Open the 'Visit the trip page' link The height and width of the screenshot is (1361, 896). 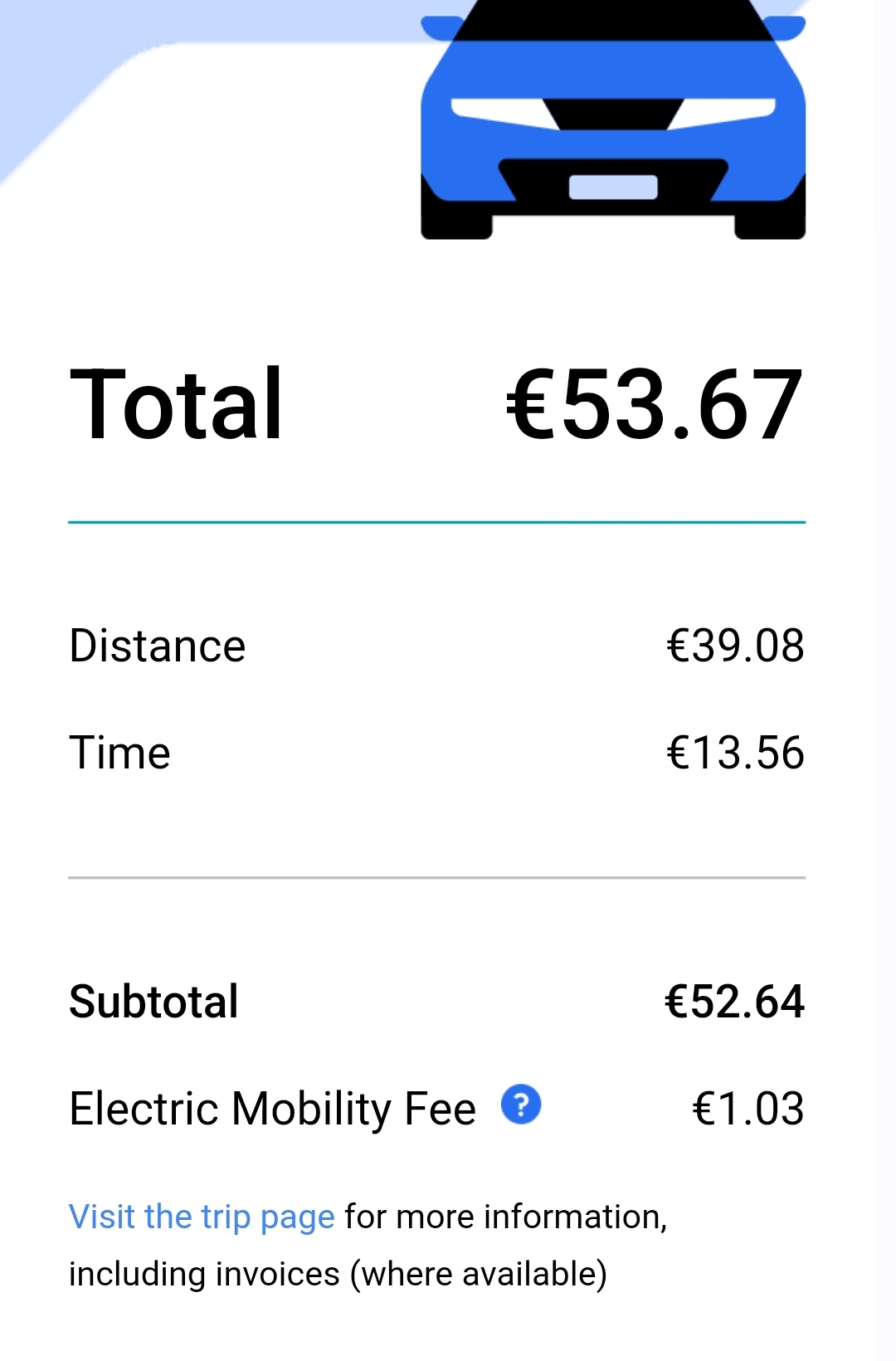(x=202, y=1217)
